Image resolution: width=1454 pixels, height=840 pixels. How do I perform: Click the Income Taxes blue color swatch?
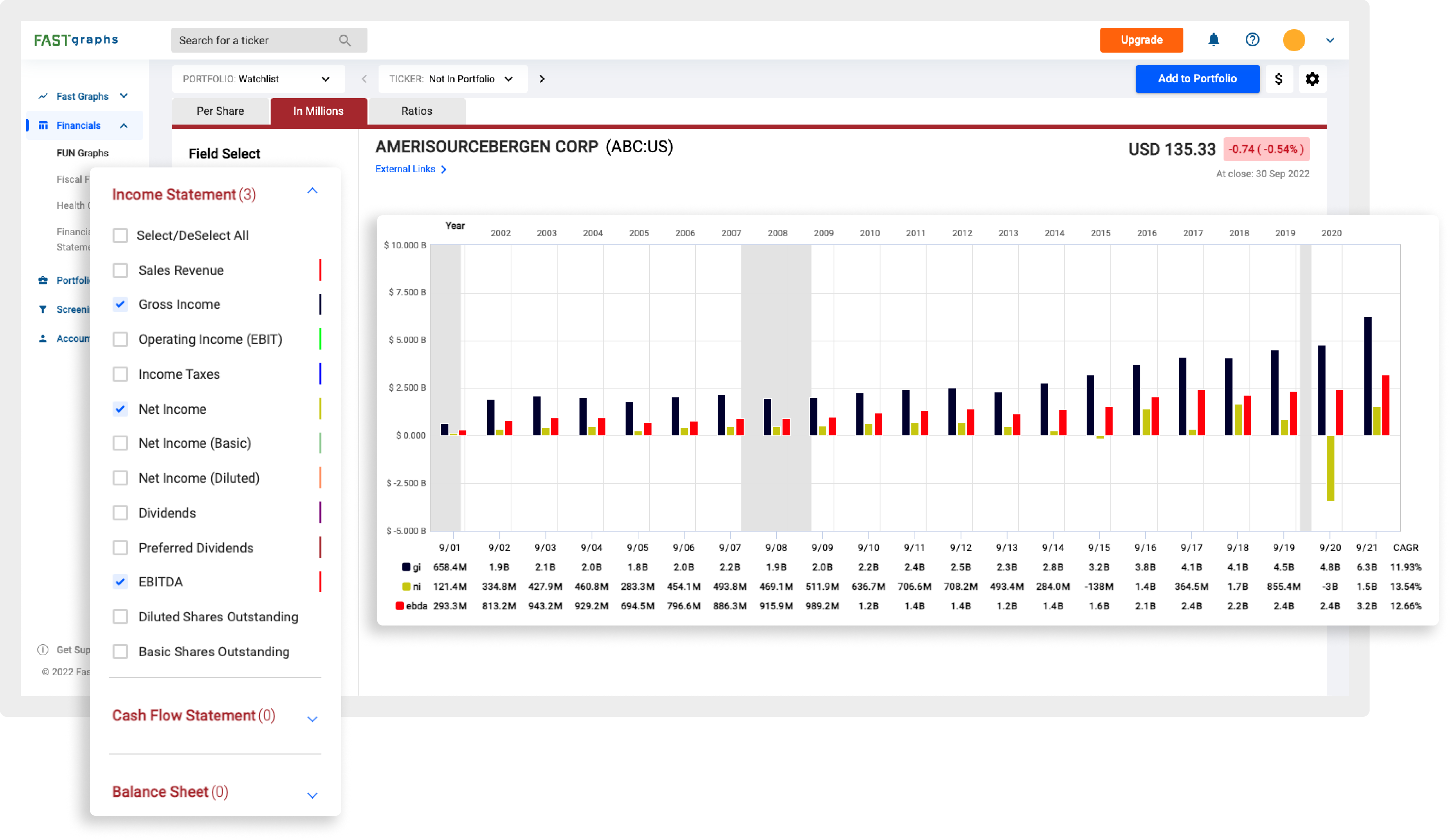320,374
